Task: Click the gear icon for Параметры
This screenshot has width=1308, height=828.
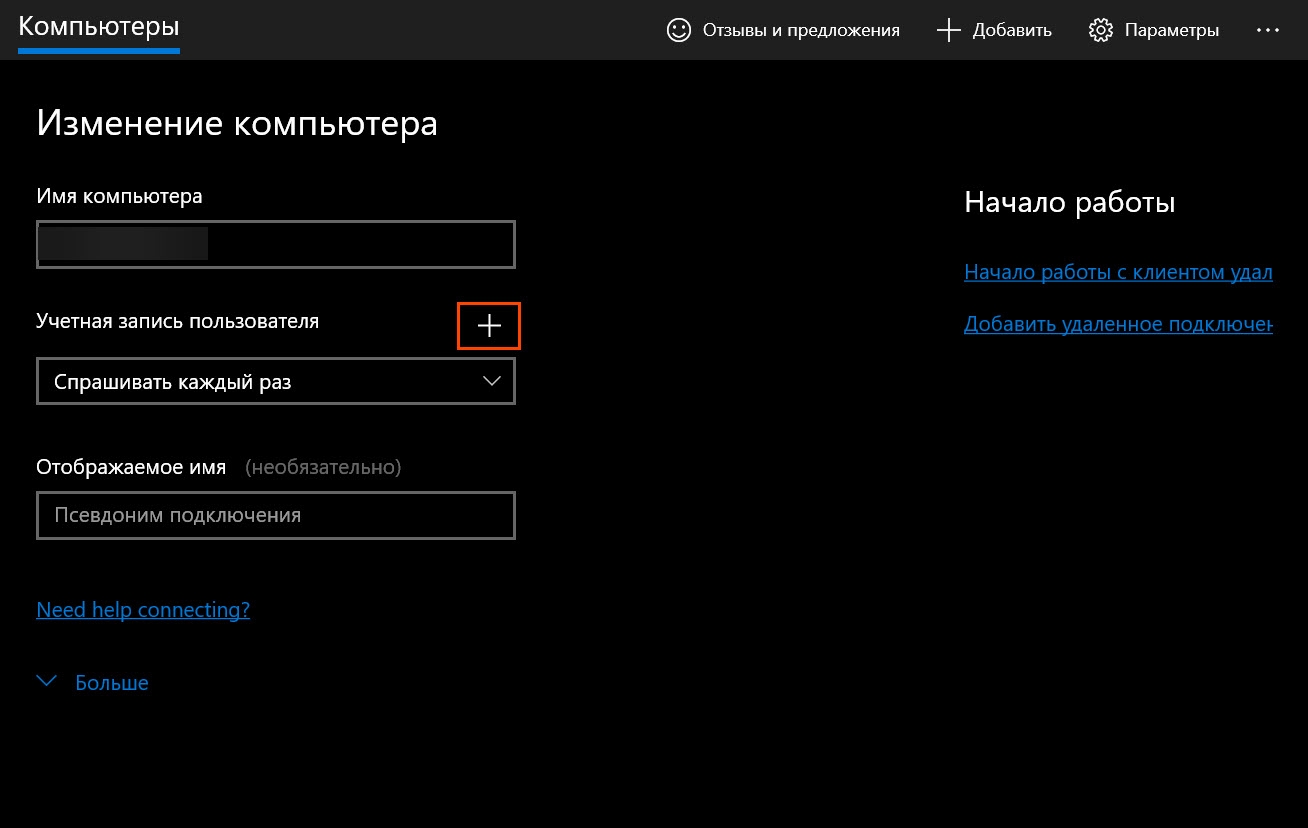Action: pyautogui.click(x=1101, y=30)
